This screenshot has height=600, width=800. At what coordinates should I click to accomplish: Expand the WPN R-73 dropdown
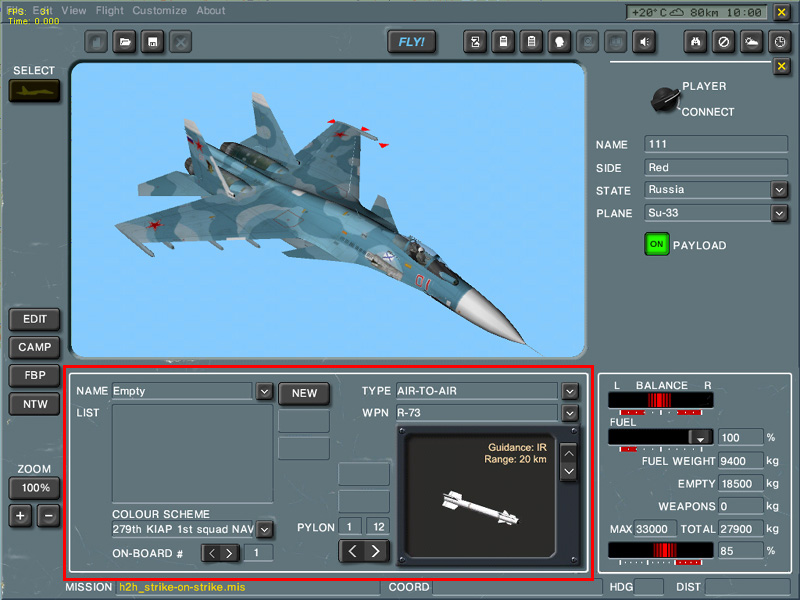[570, 413]
